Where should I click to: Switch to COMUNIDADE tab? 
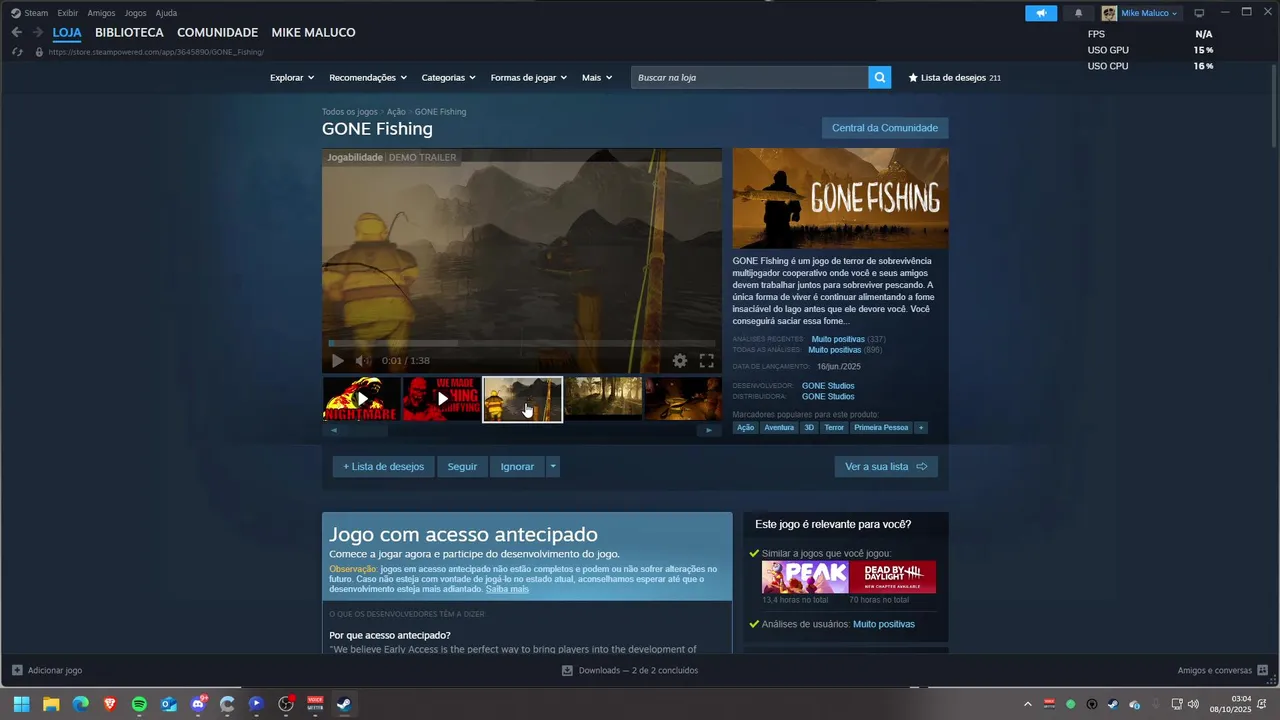tap(217, 33)
